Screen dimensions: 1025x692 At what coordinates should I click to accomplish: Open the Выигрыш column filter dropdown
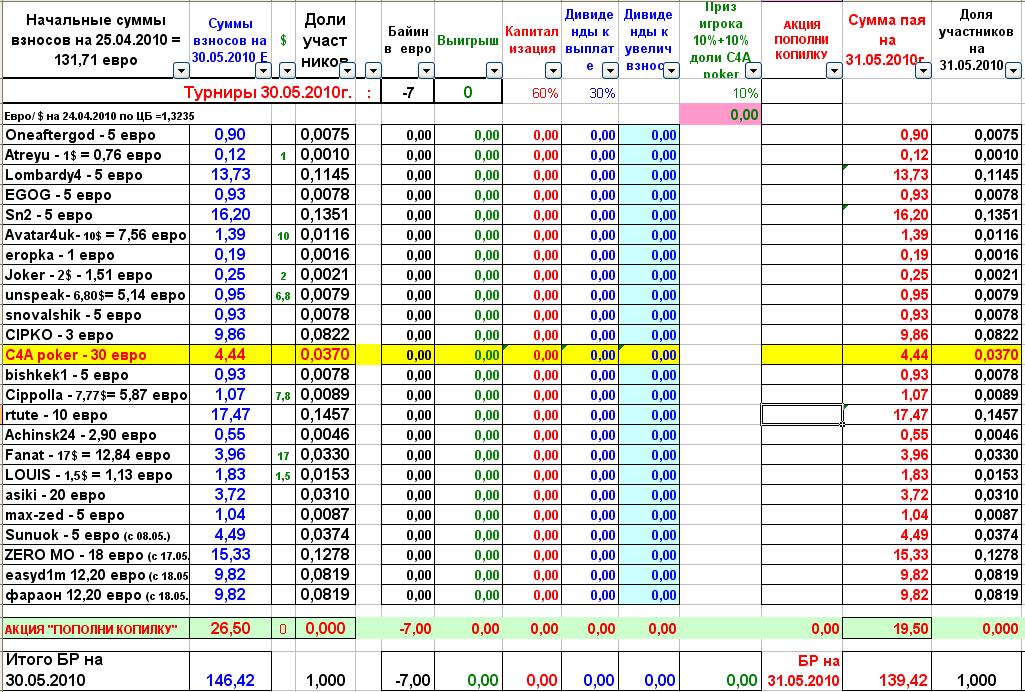tap(494, 70)
